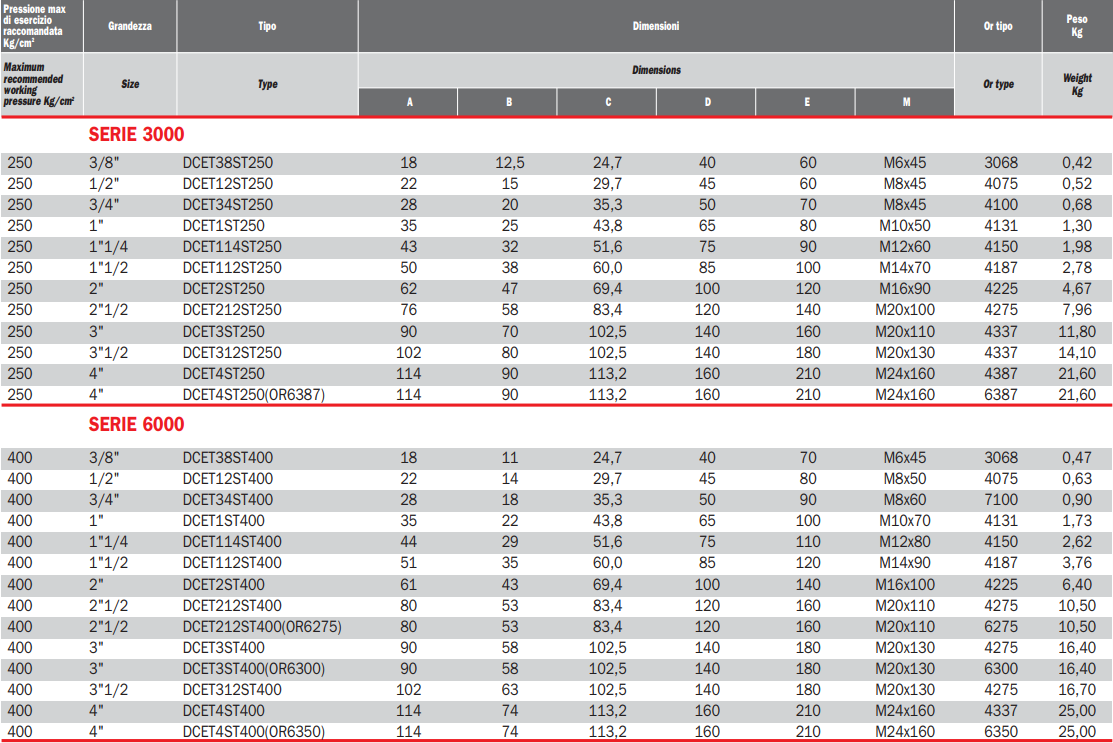This screenshot has height=743, width=1113.
Task: Click the Or tipo column header
Action: [x=997, y=26]
